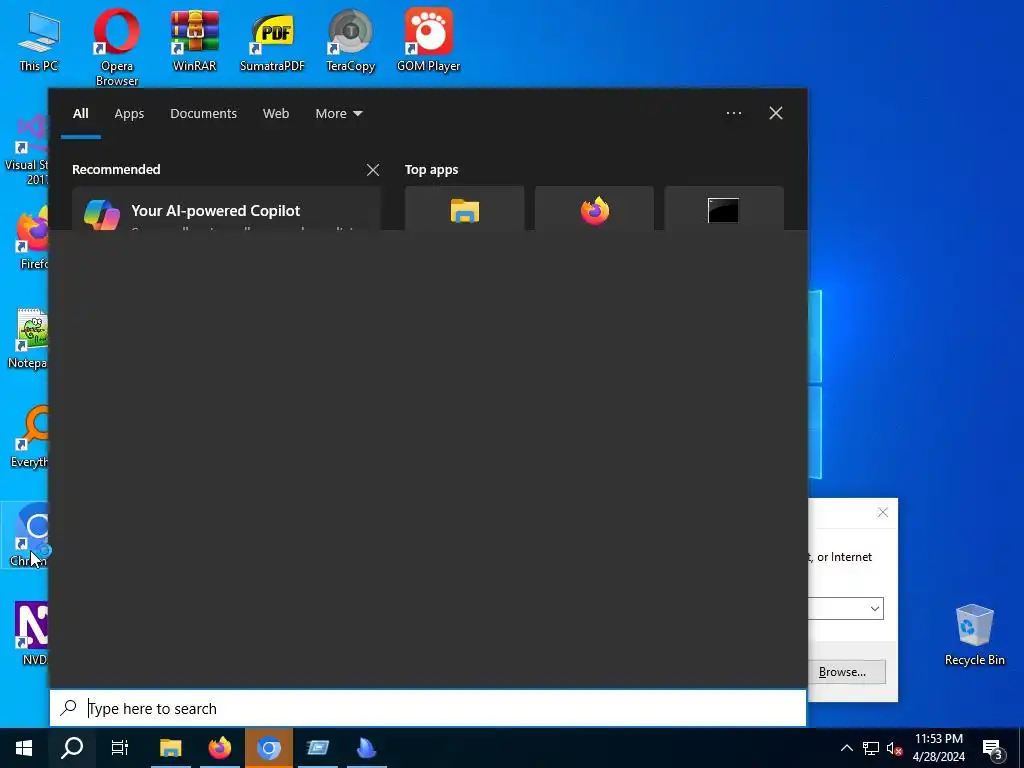Open Command Prompt from Top apps

[724, 209]
